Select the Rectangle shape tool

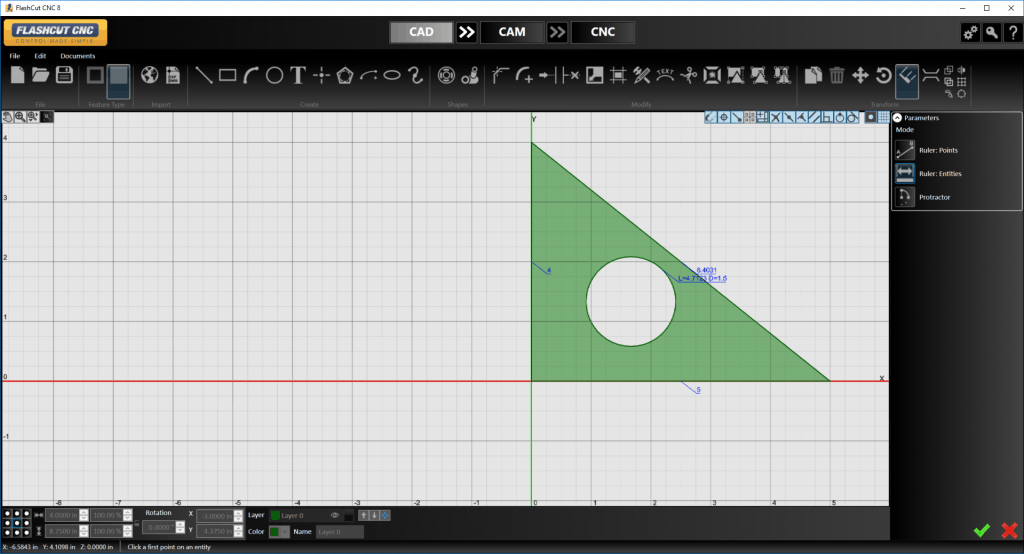[x=227, y=75]
